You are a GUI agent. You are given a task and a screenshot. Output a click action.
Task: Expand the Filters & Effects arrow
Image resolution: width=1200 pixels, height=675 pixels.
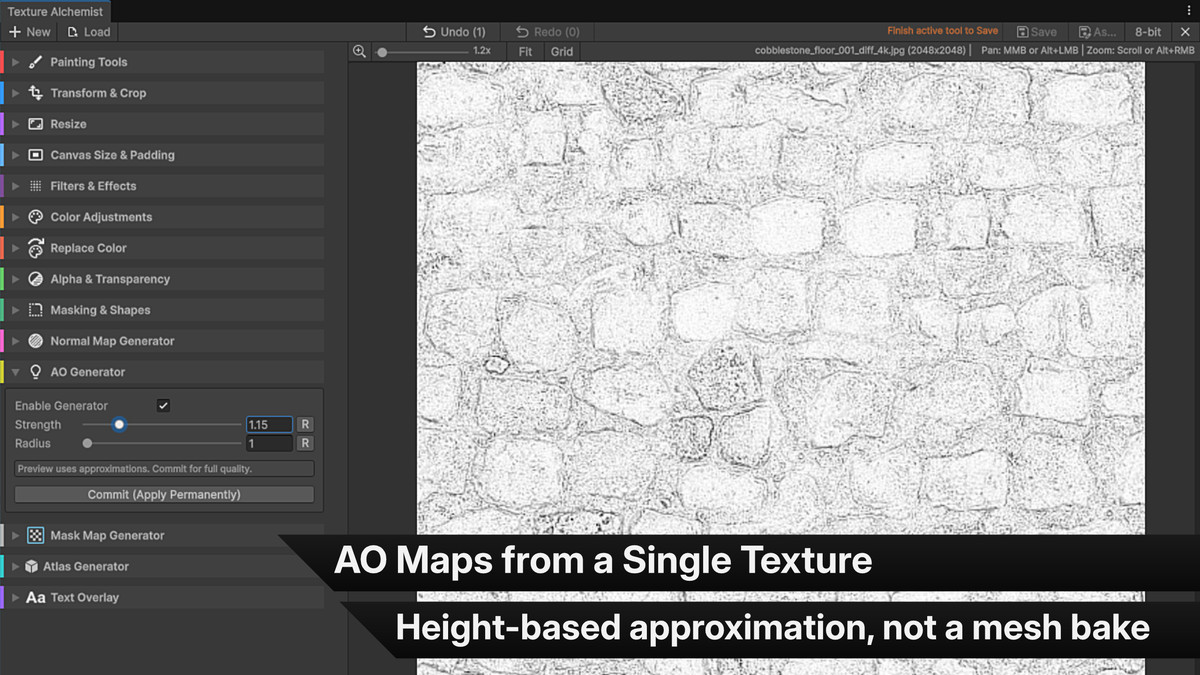tap(15, 186)
